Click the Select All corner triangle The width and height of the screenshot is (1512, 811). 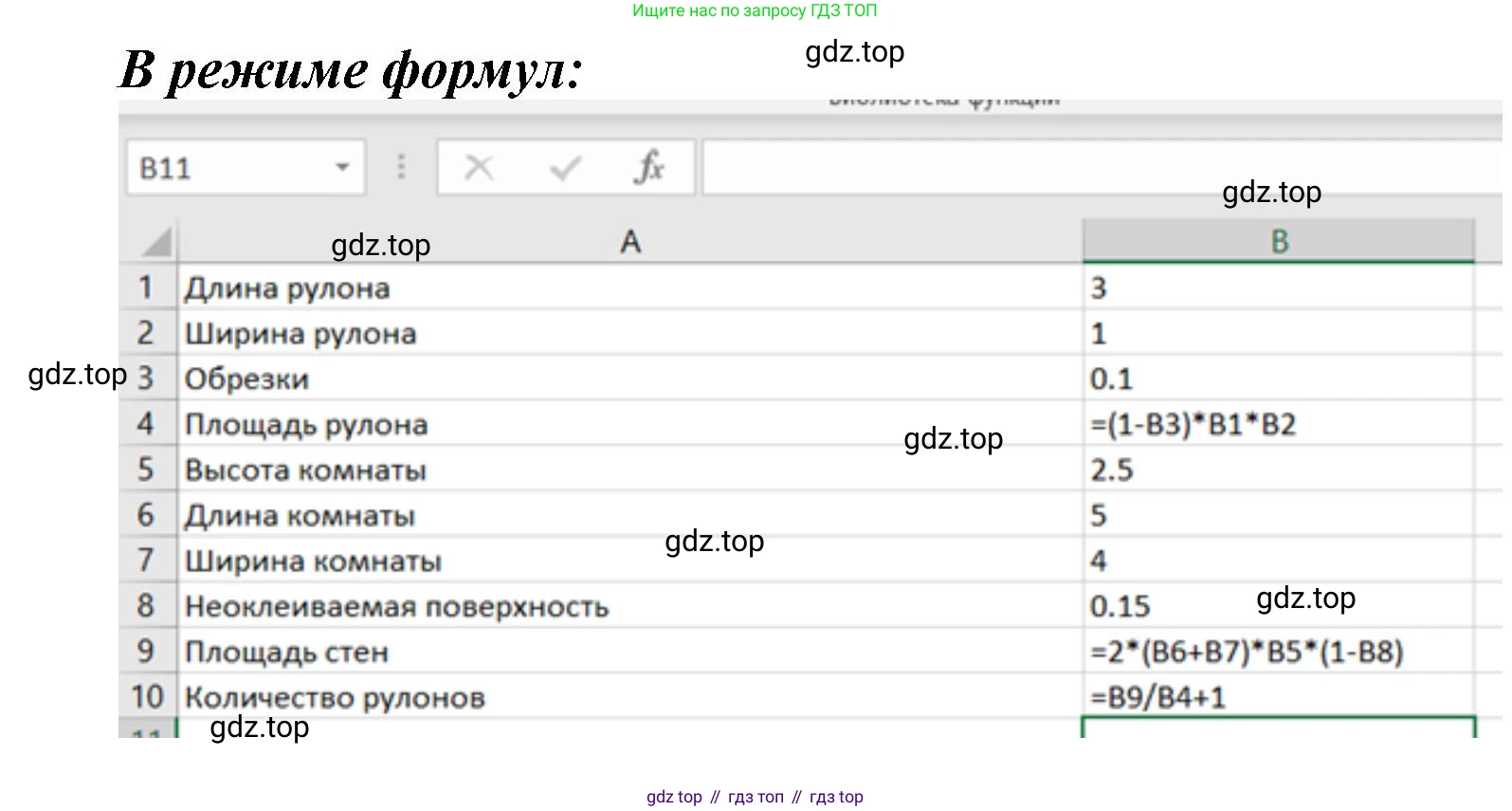156,242
